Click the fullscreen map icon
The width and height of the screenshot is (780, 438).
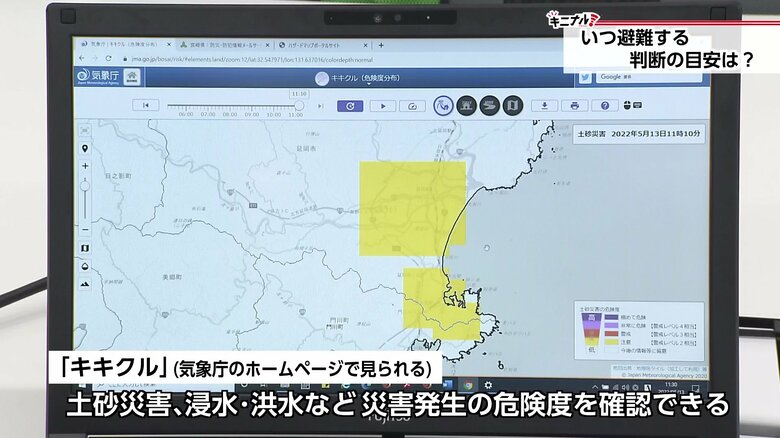click(x=85, y=130)
